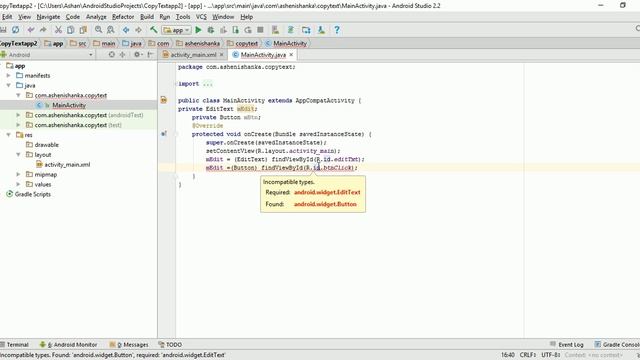Click the Synchronize refresh icon
The image size is (640, 360).
point(16,30)
